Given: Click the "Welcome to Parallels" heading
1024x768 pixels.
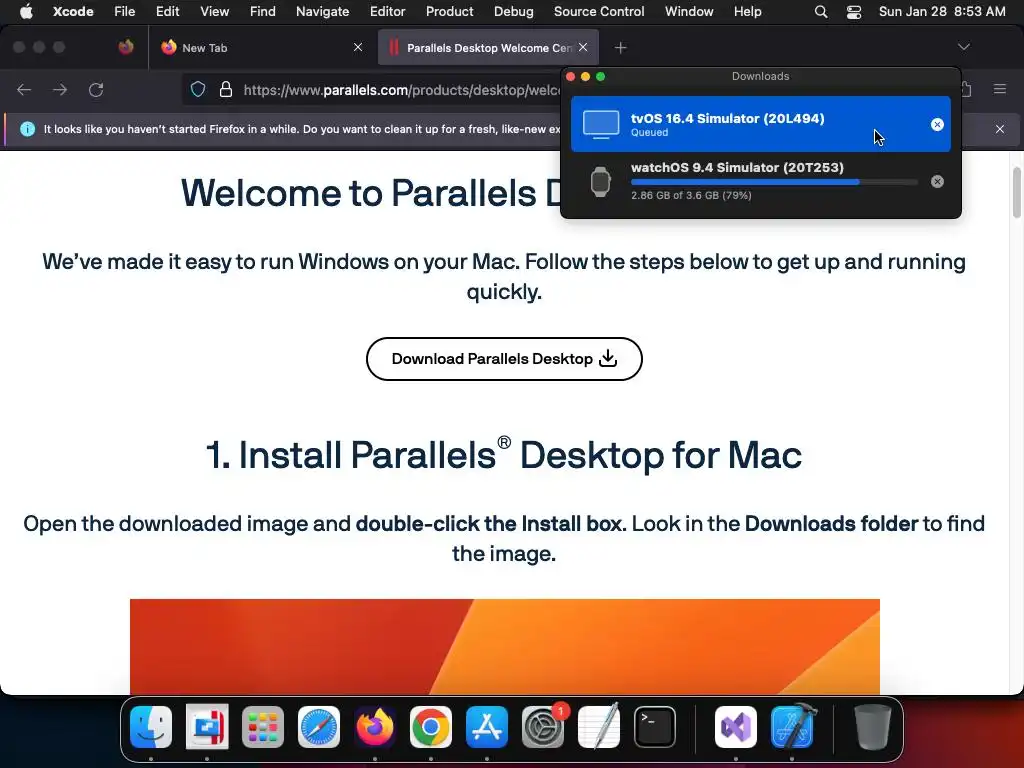Looking at the screenshot, I should tap(371, 193).
